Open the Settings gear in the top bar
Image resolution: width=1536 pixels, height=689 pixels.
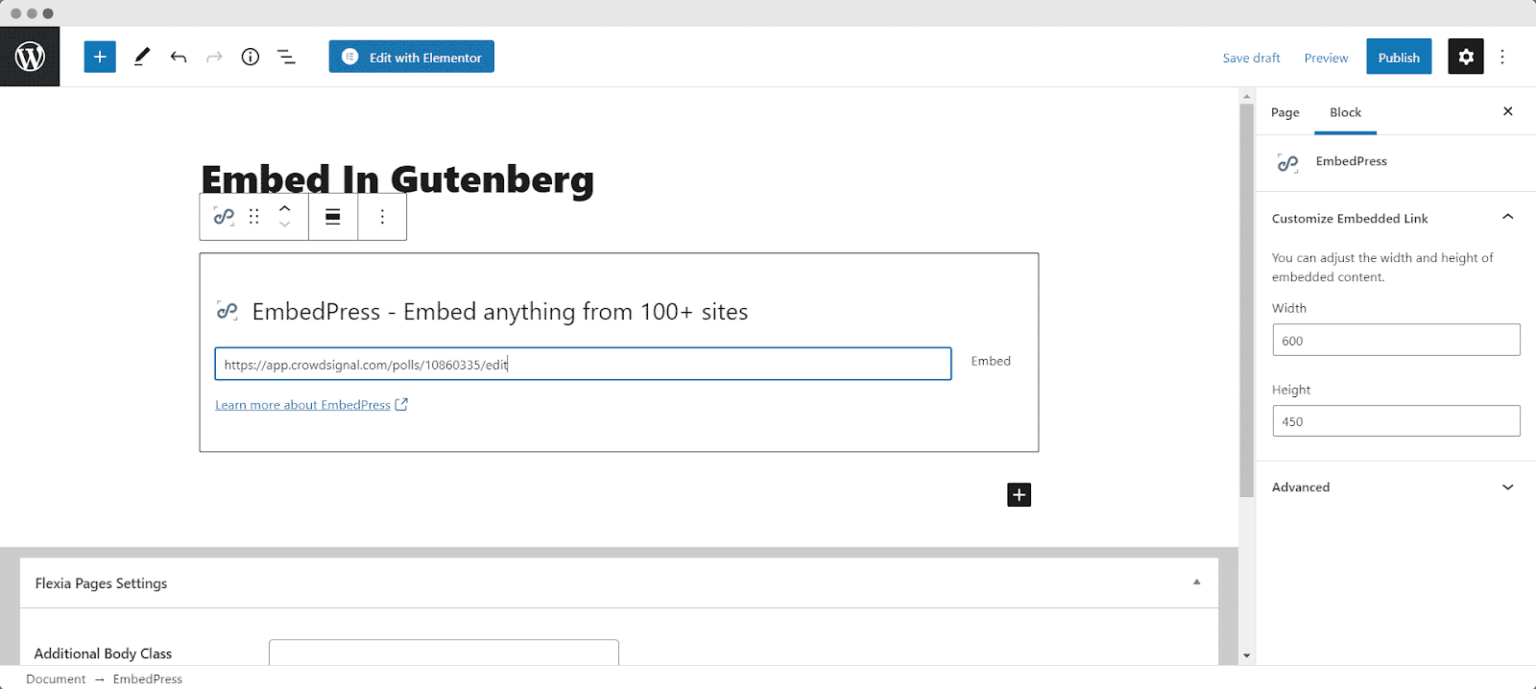(1465, 56)
